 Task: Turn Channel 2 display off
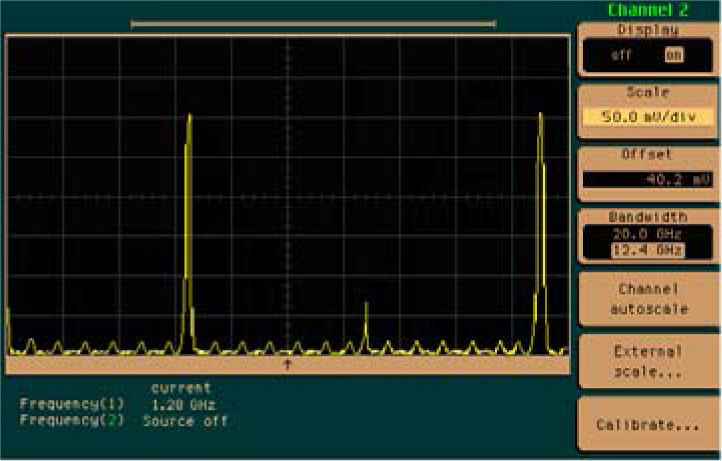(621, 56)
